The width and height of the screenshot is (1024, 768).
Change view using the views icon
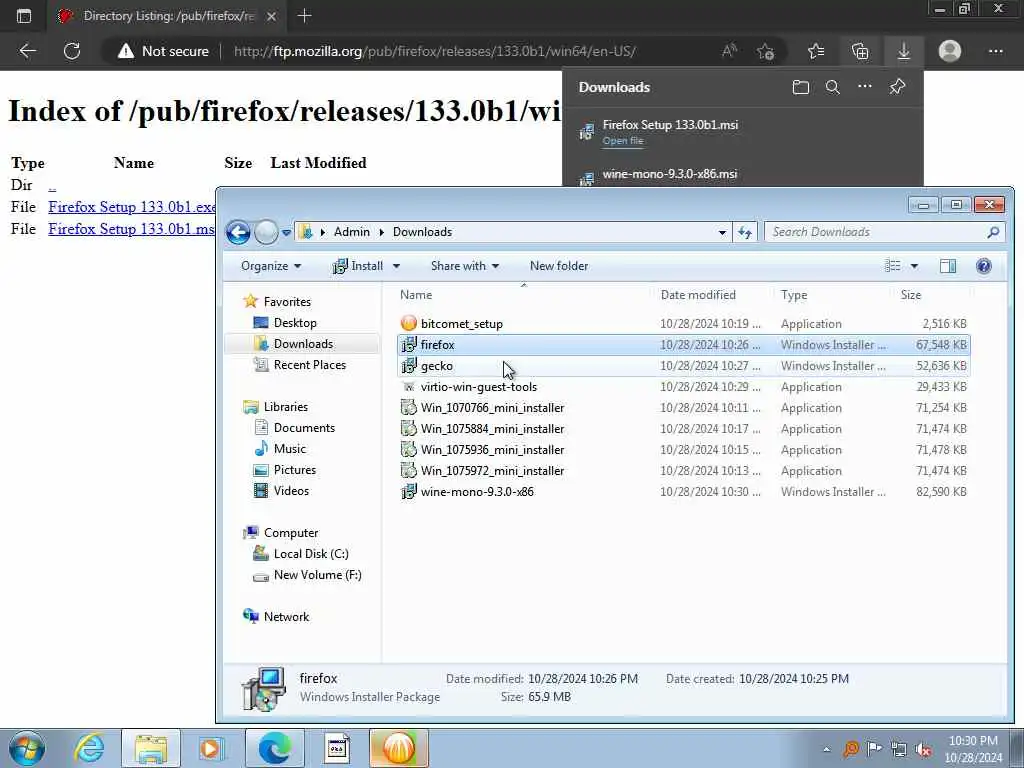click(x=893, y=266)
